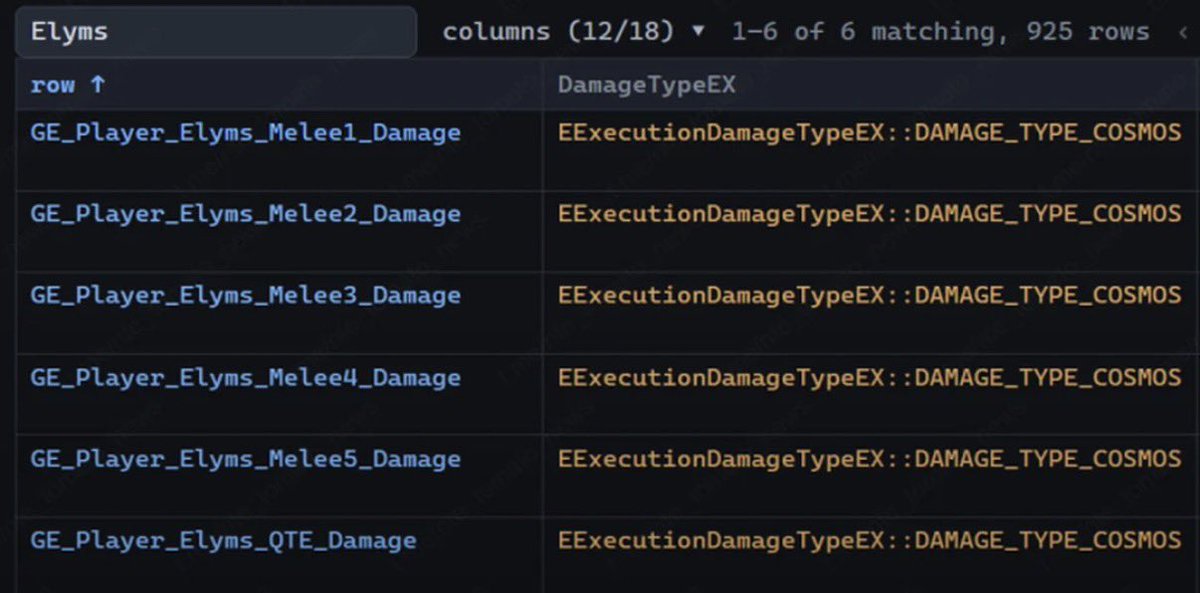Toggle the ascending sort arrow on row
Viewport: 1200px width, 593px height.
(97, 85)
